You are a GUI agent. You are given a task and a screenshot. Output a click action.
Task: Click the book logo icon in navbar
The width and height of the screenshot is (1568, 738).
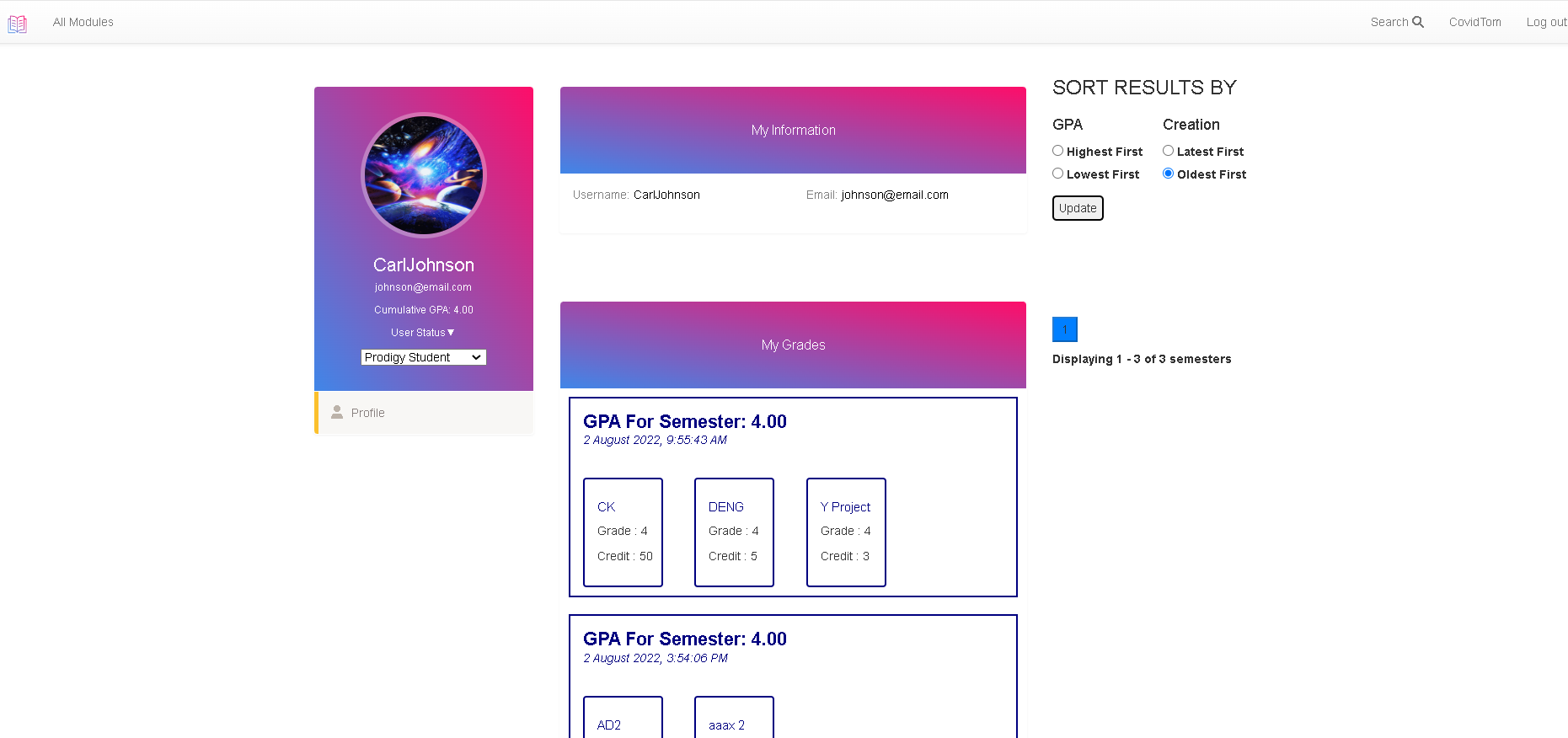(x=17, y=24)
